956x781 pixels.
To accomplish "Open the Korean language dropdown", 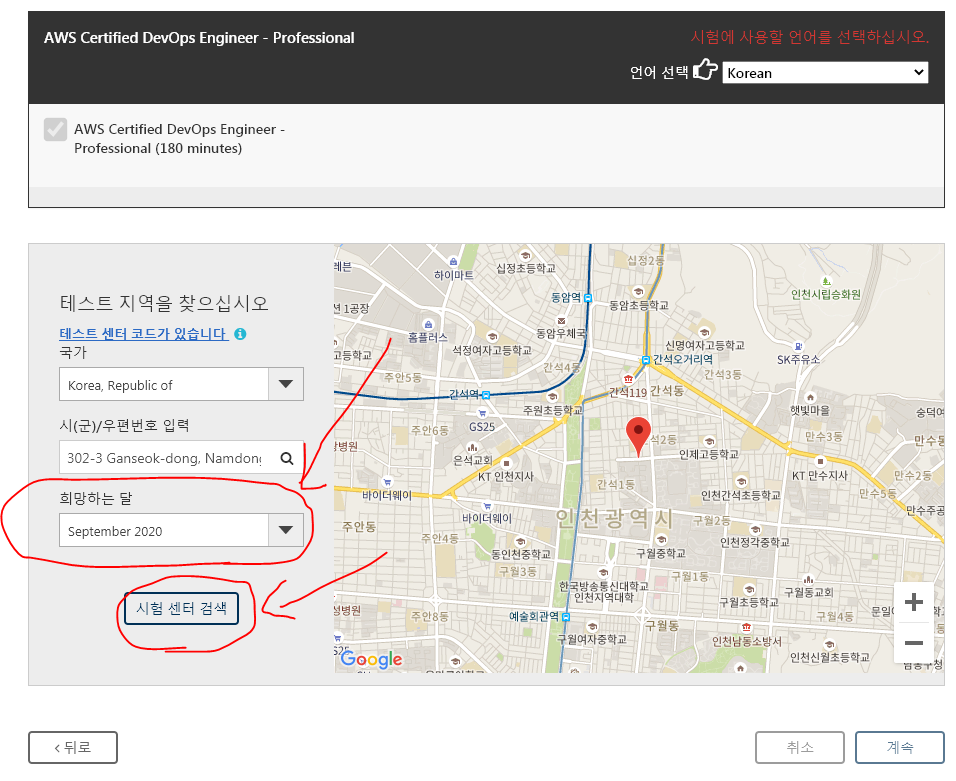I will (x=825, y=73).
